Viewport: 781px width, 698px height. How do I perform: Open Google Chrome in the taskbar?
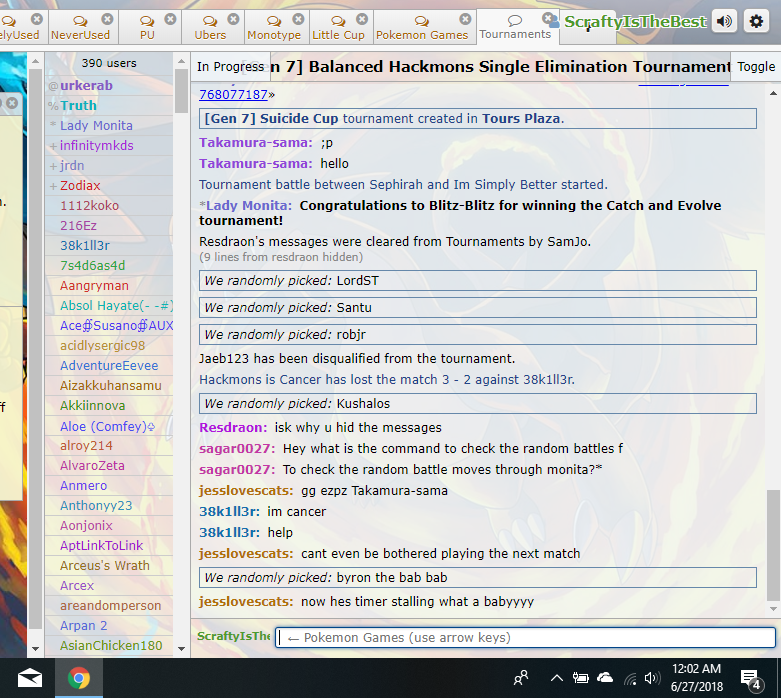click(x=79, y=678)
